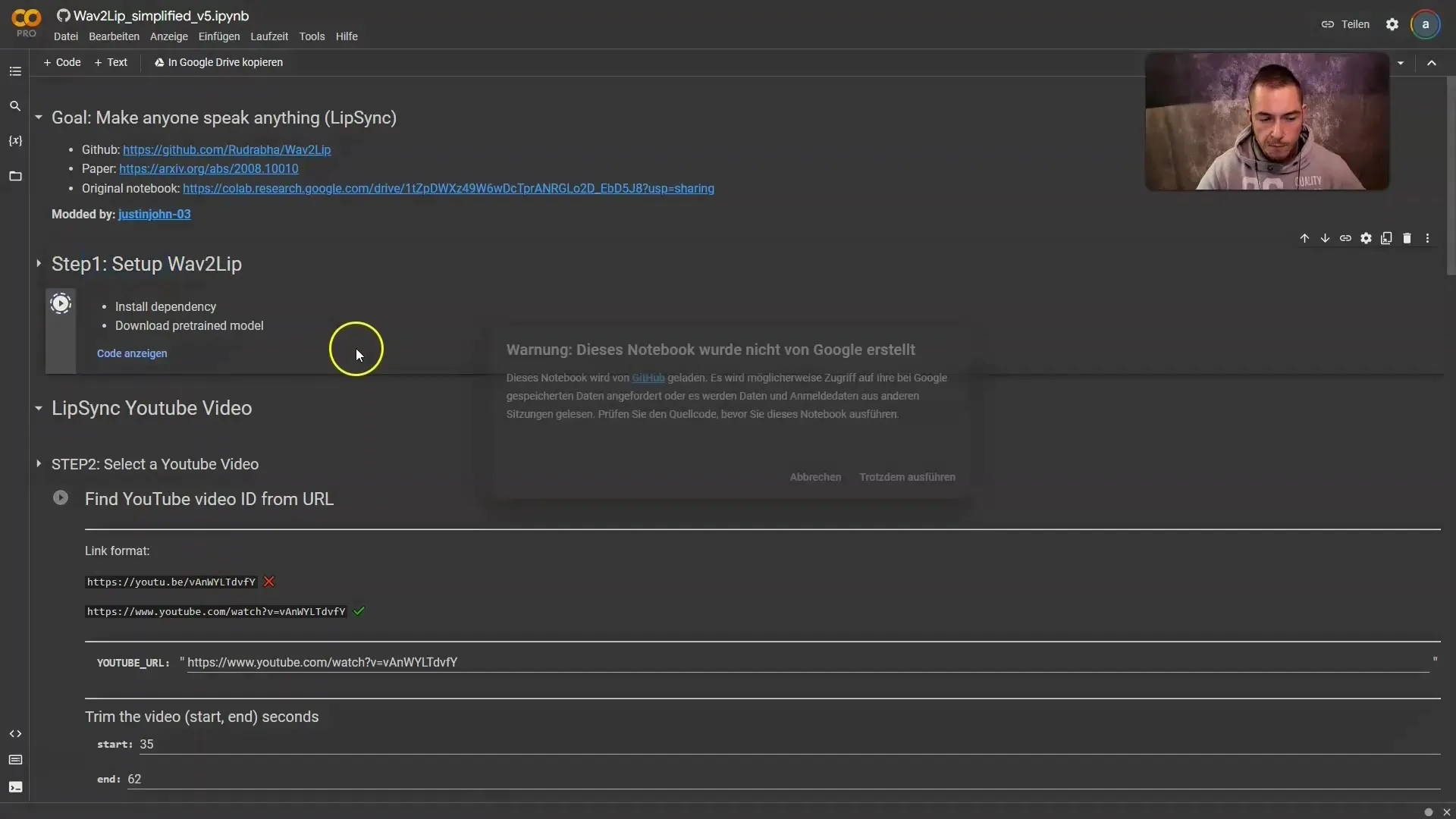Click Abbrechen in the warning dialog
This screenshot has height=819, width=1456.
[x=815, y=477]
